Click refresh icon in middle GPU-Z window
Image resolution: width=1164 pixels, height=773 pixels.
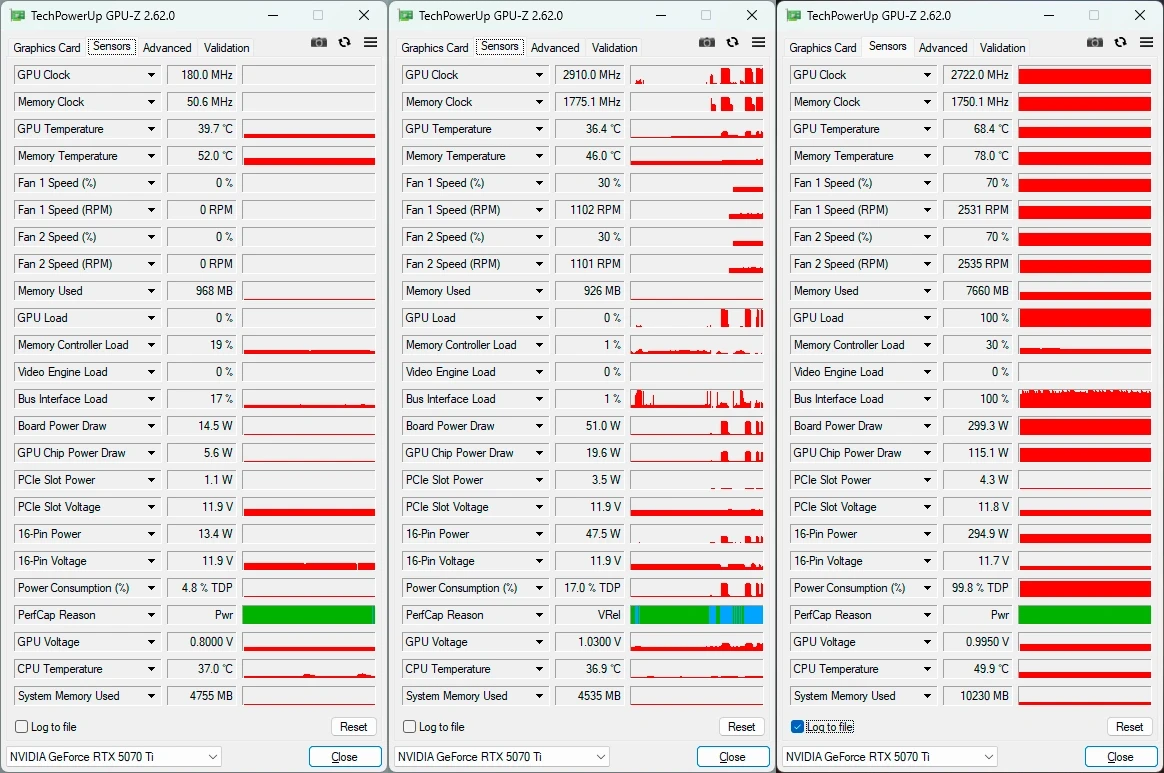733,42
